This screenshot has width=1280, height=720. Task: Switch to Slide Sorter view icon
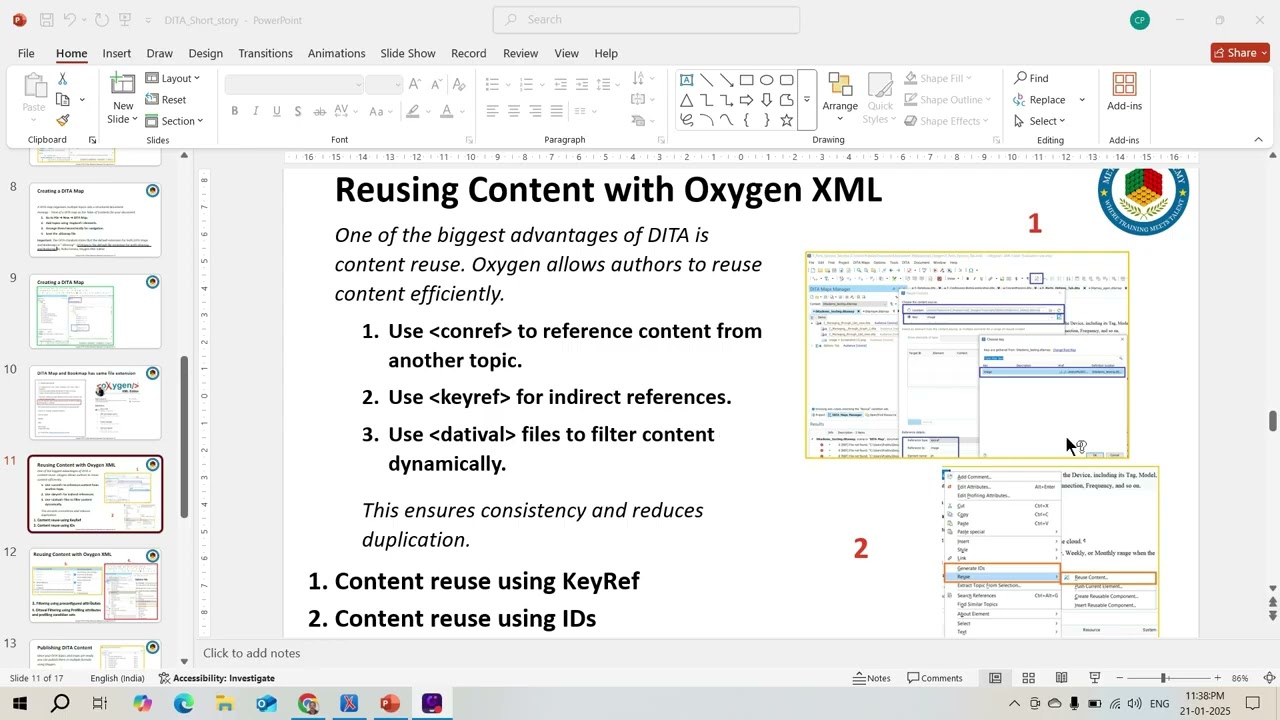tap(1028, 678)
